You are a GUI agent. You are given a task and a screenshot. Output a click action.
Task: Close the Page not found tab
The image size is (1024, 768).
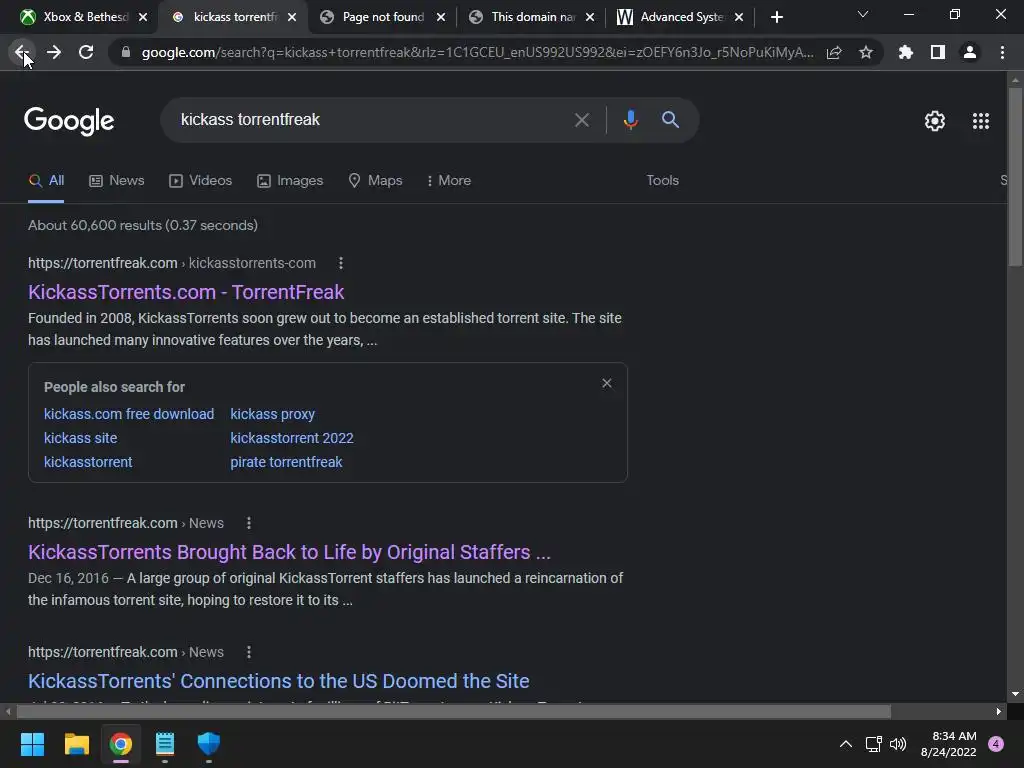point(441,17)
